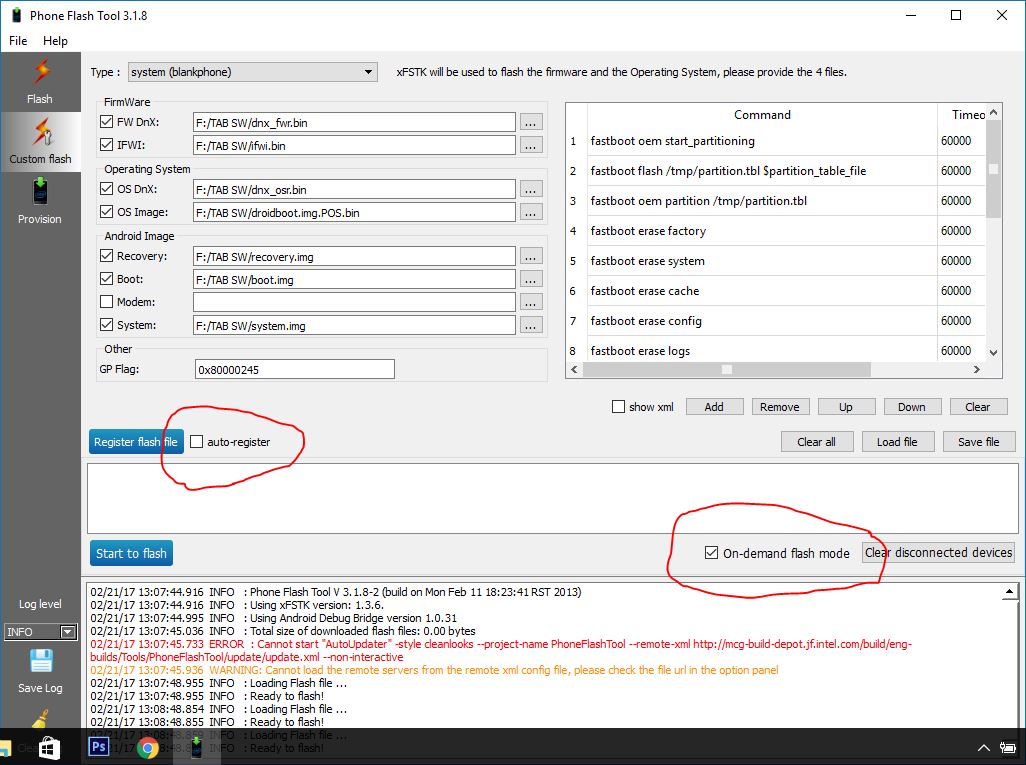This screenshot has width=1026, height=765.
Task: Move command Up button
Action: coord(846,407)
